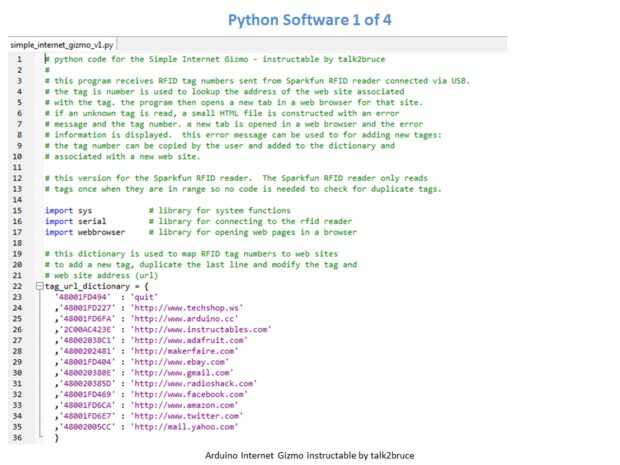The width and height of the screenshot is (620, 465).
Task: Click the 'http://www.arduino.cc' URL string
Action: (x=180, y=318)
